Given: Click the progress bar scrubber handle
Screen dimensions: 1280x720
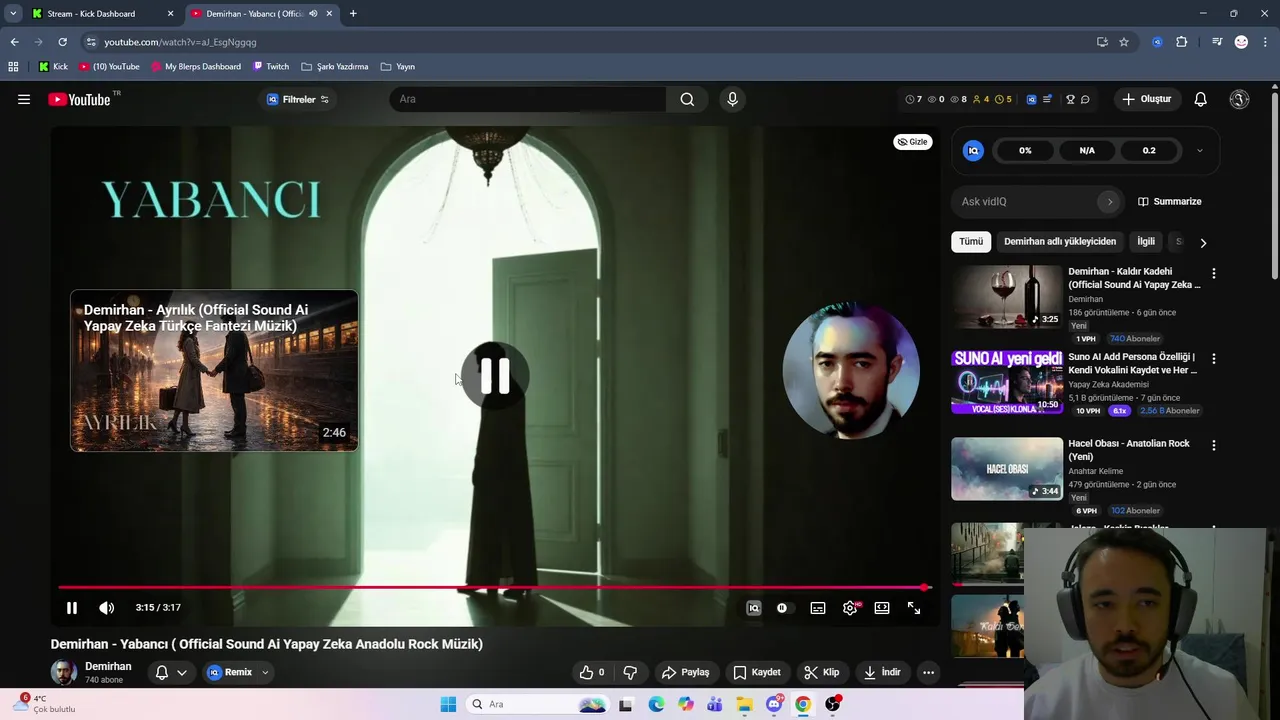Looking at the screenshot, I should click(925, 588).
